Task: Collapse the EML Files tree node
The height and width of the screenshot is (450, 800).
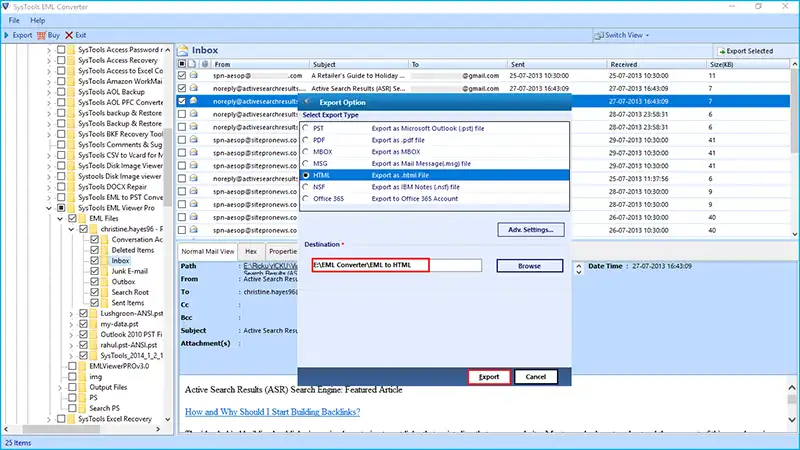Action: [x=60, y=219]
